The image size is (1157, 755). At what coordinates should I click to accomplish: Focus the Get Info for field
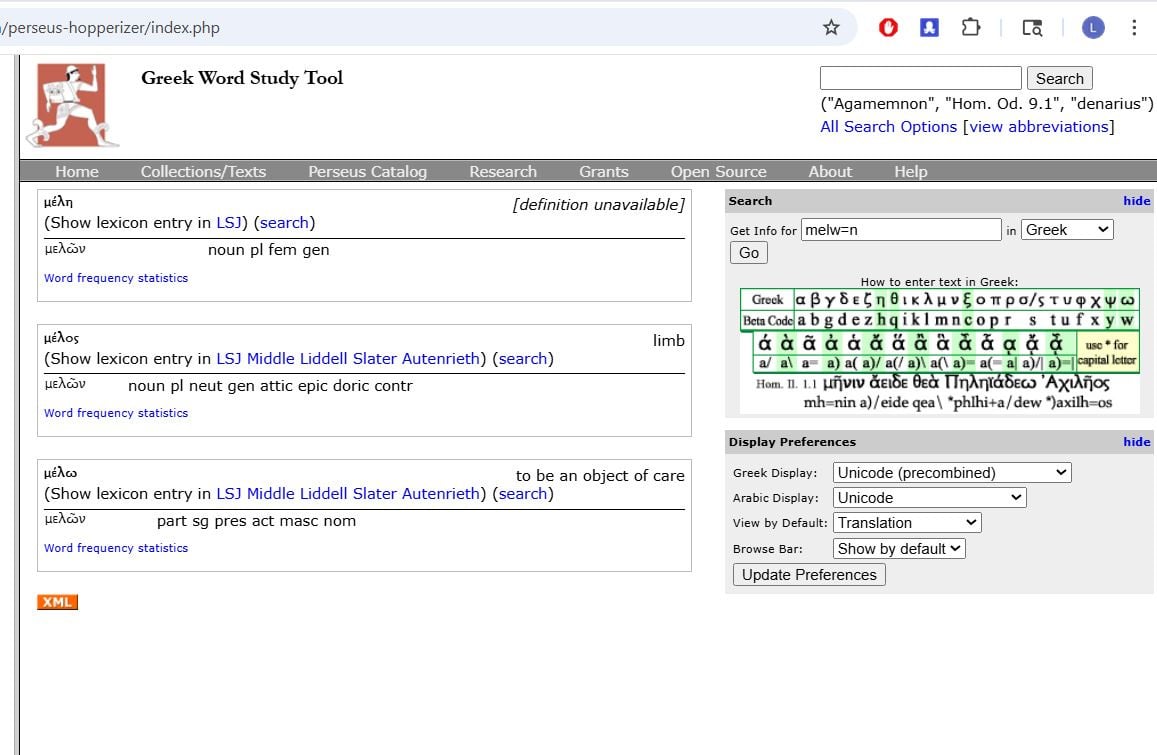point(901,230)
